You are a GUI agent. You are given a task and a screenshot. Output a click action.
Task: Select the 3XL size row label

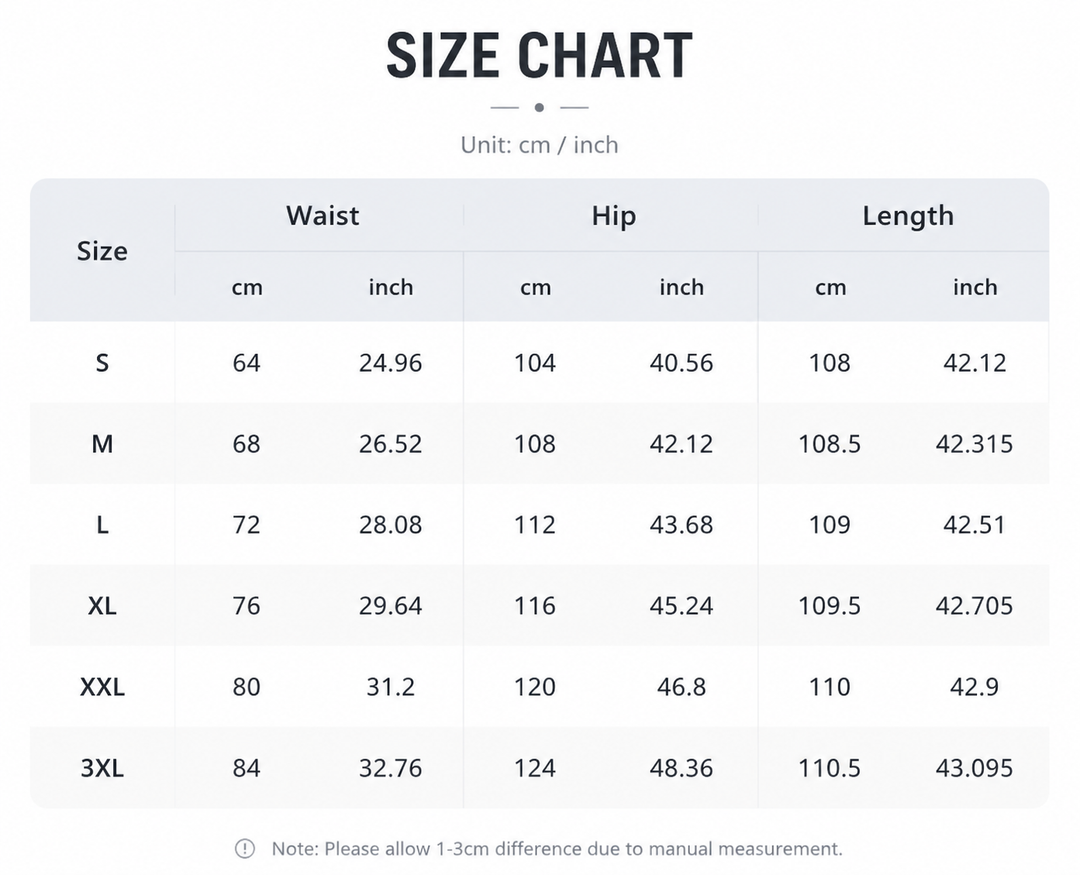[102, 768]
